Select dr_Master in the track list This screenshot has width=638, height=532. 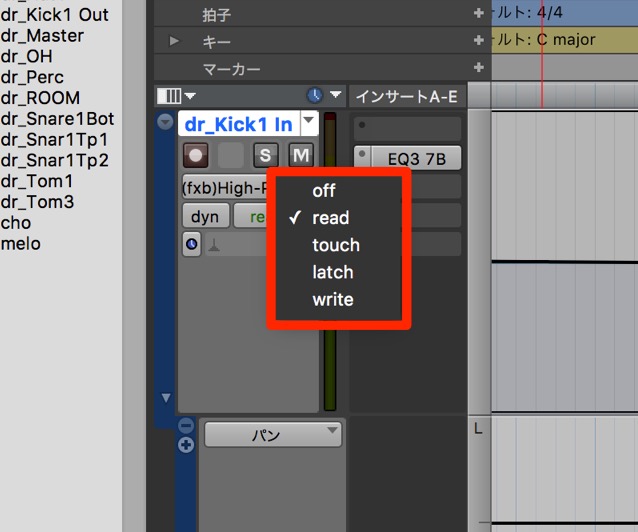tap(42, 36)
